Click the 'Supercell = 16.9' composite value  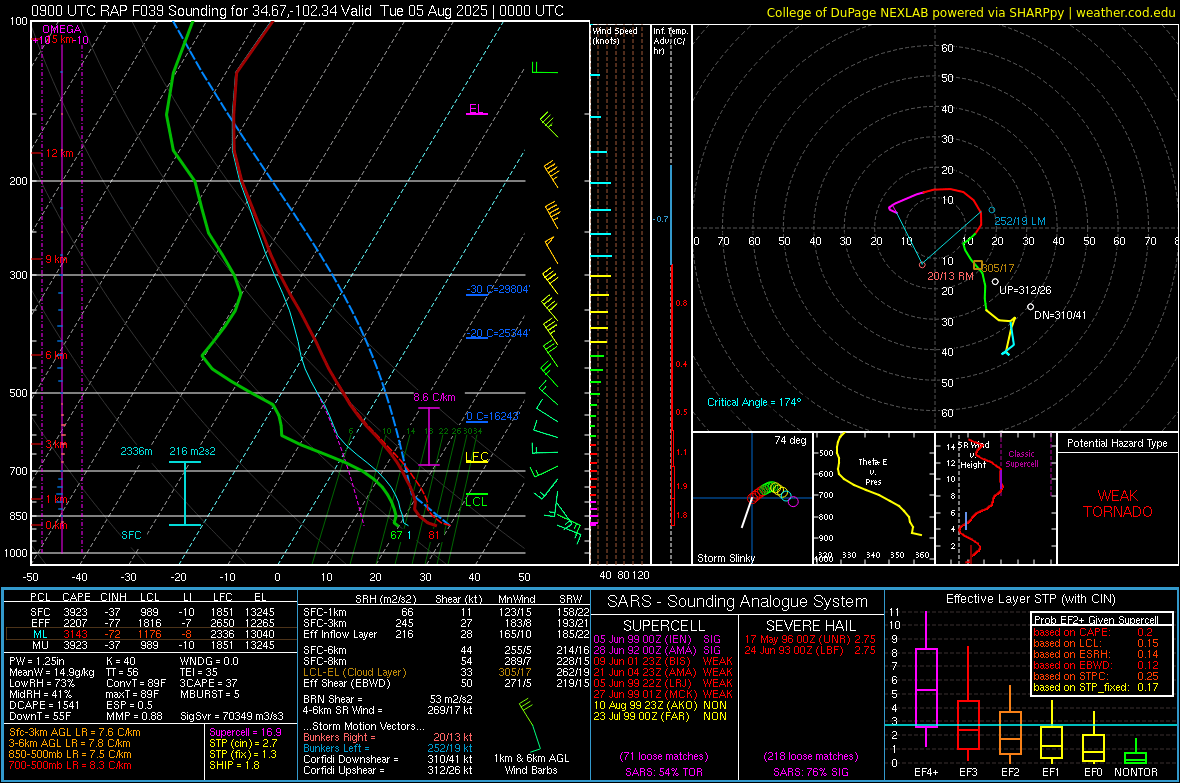[245, 732]
